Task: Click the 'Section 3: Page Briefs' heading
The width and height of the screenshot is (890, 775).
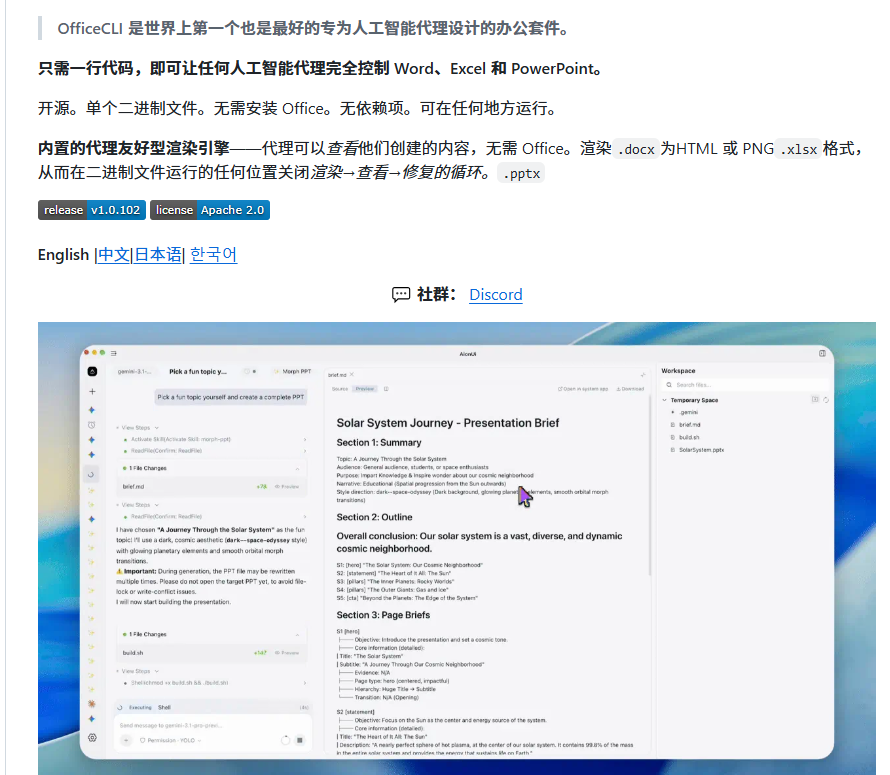Action: point(383,615)
